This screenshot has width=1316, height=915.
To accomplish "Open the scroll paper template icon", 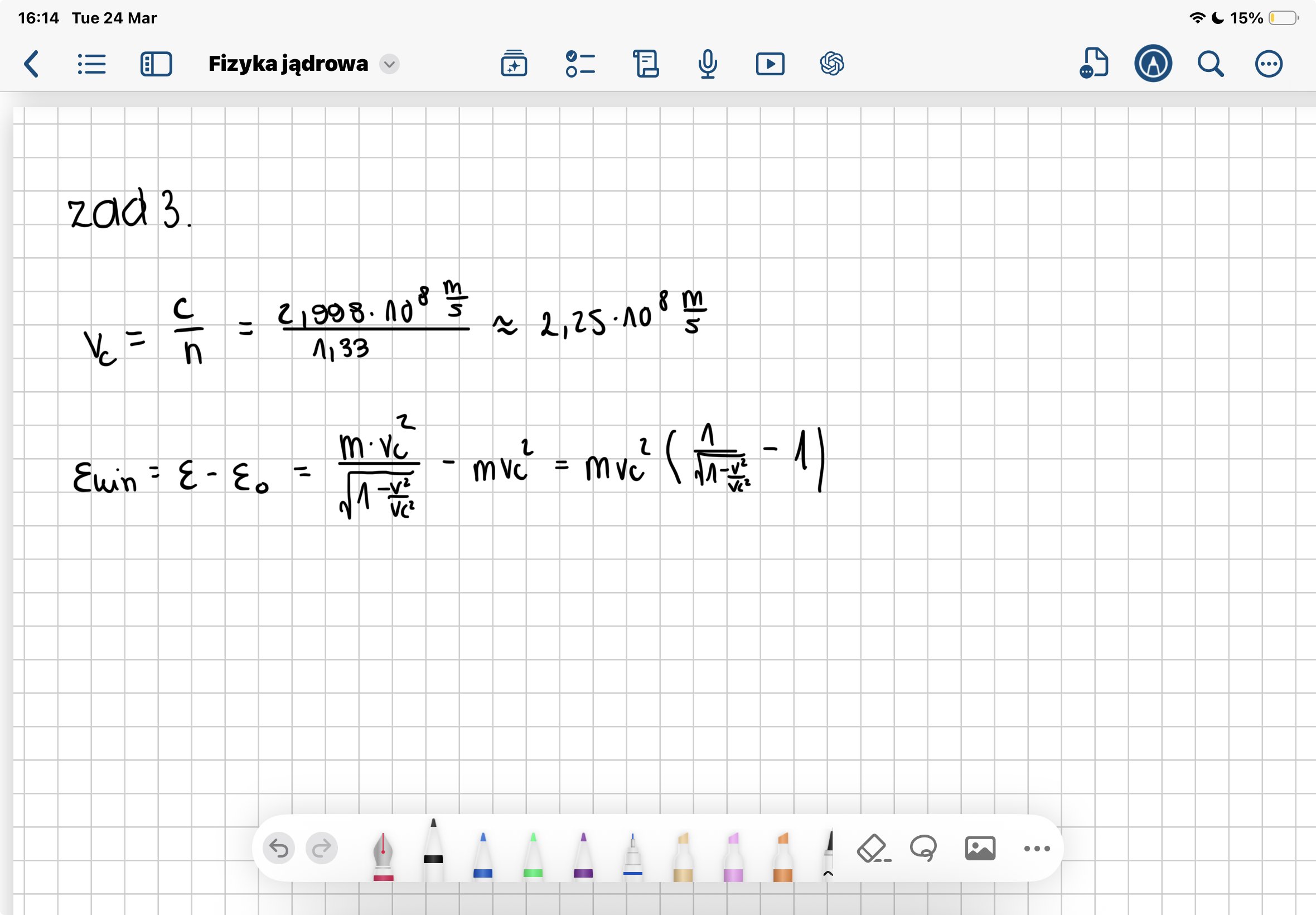I will (x=646, y=64).
